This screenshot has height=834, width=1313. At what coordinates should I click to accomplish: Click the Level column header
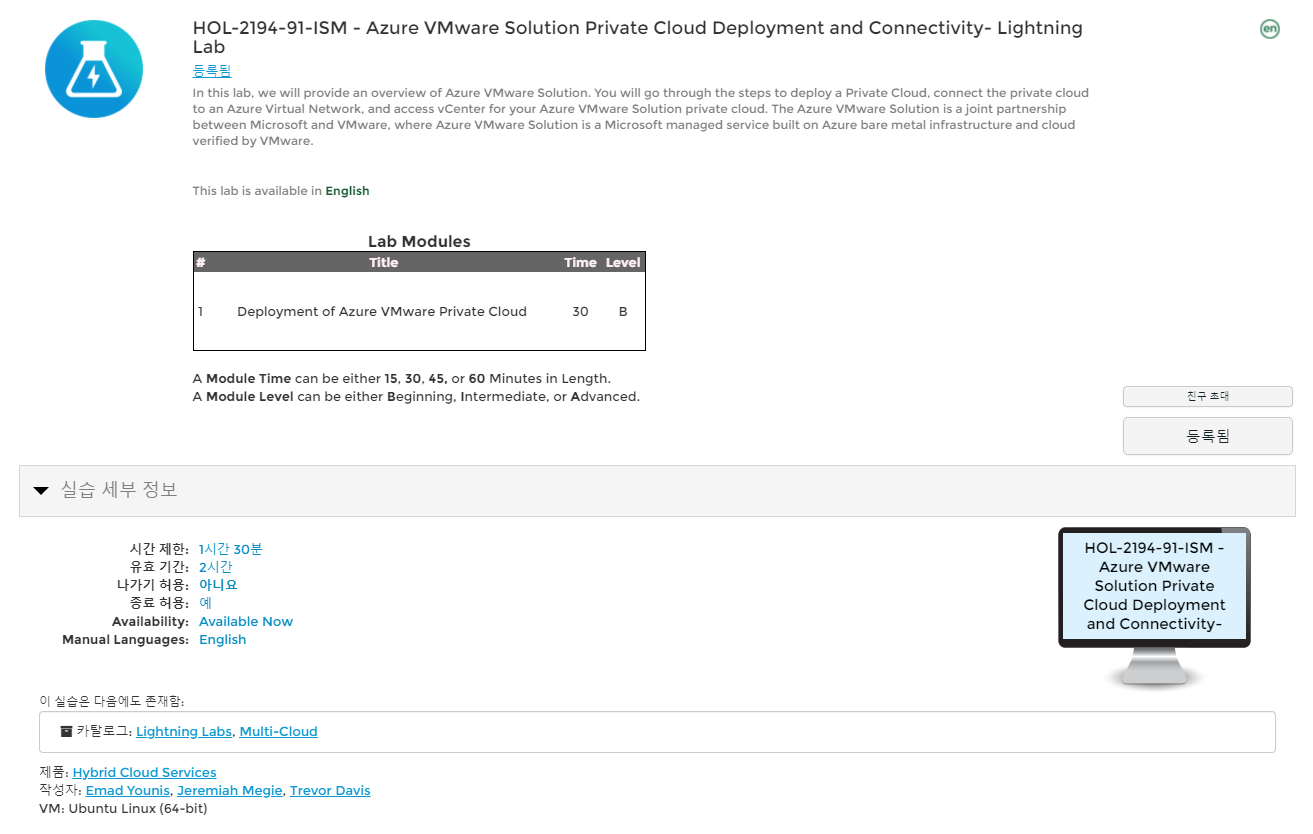[x=623, y=263]
